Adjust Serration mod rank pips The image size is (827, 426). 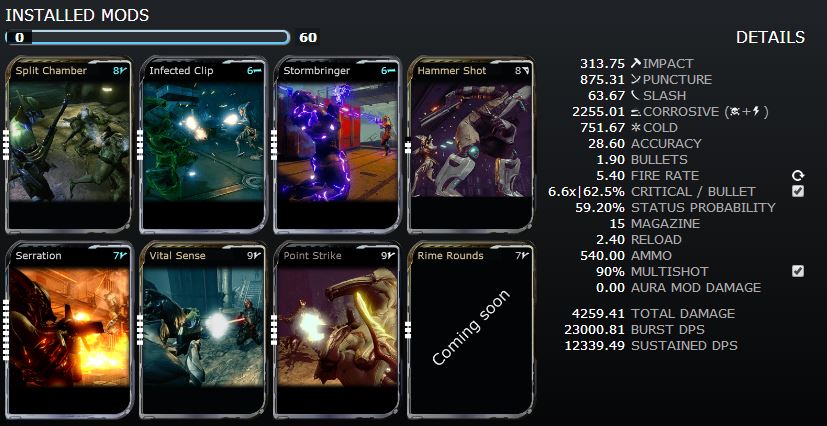pyautogui.click(x=6, y=331)
